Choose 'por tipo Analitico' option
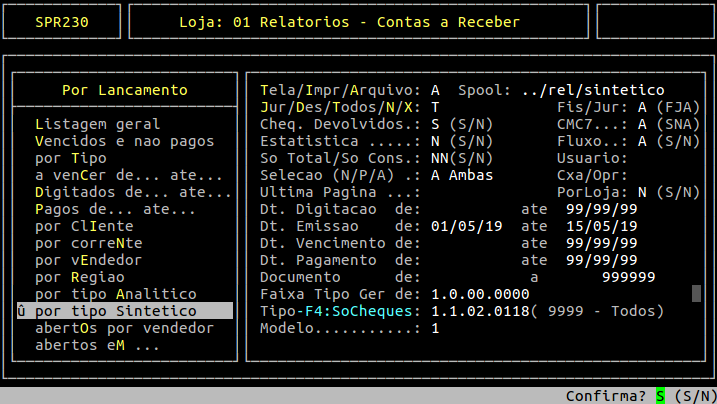This screenshot has height=404, width=717. 115,294
